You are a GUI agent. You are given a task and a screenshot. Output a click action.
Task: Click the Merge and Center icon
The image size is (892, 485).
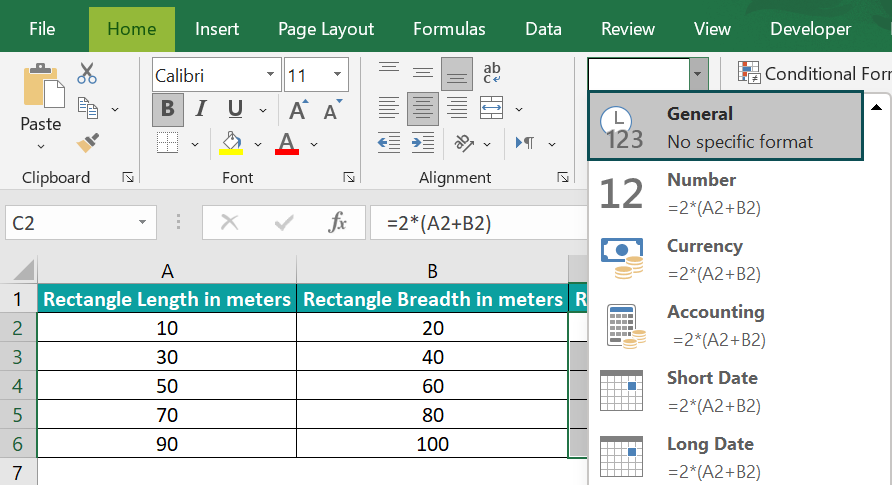pos(491,108)
